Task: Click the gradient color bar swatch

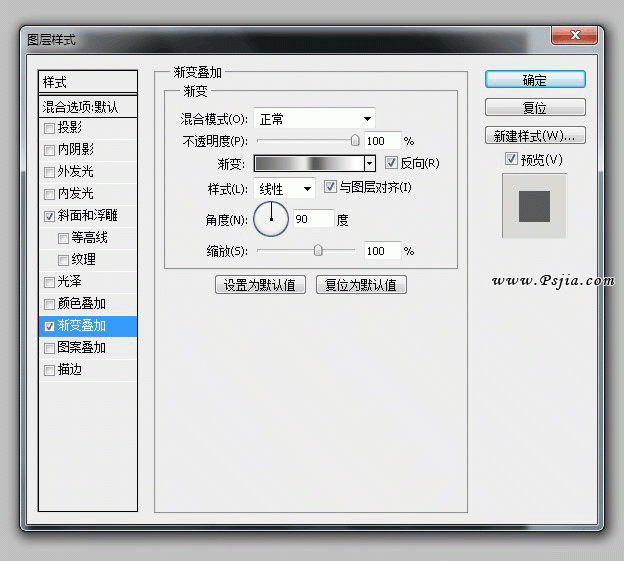Action: click(x=308, y=163)
